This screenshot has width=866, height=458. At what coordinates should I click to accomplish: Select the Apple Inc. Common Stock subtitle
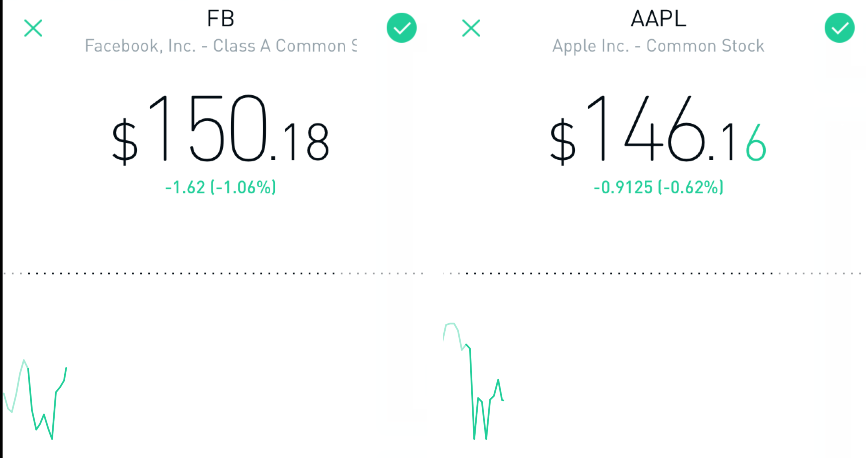658,46
